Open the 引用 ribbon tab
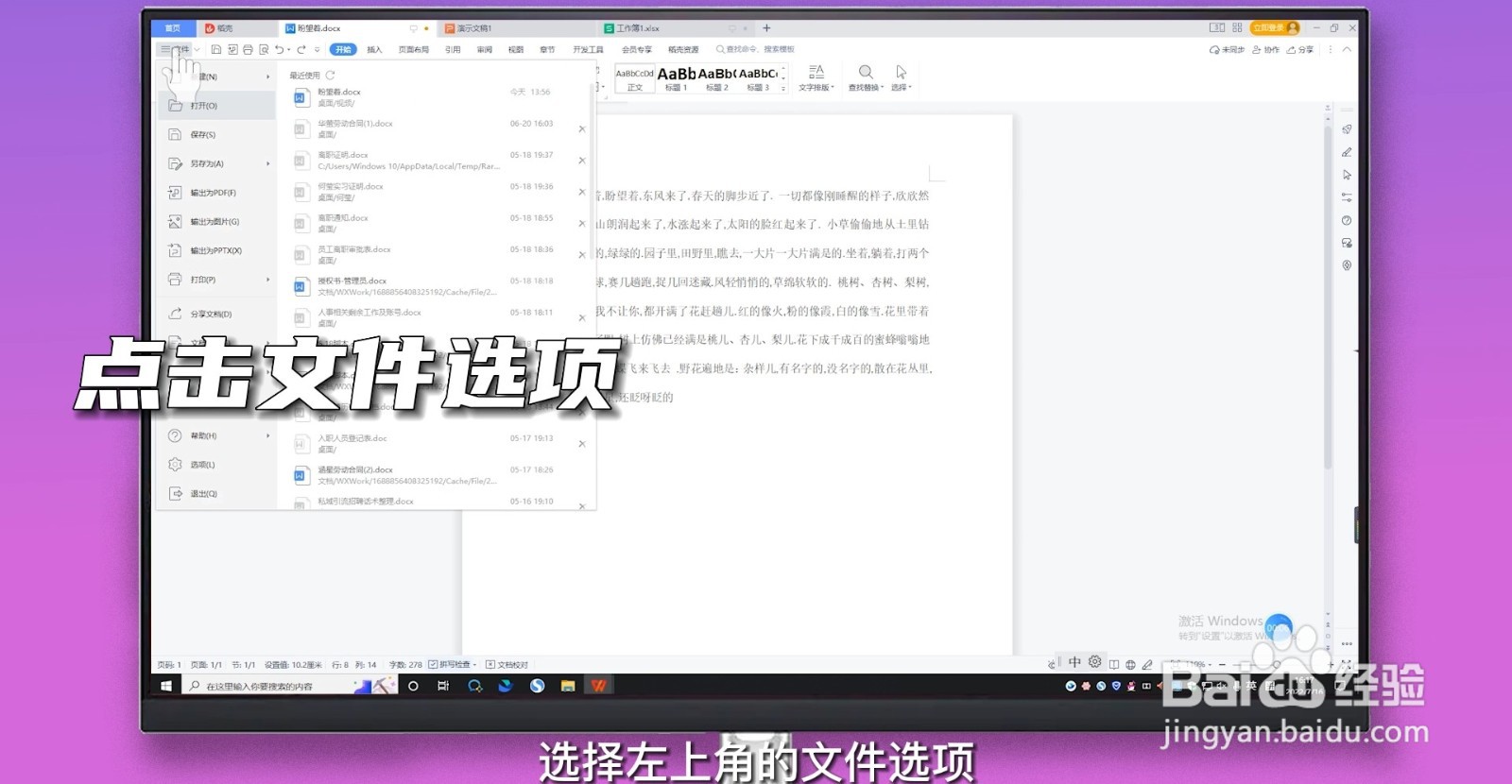1512x784 pixels. pyautogui.click(x=453, y=49)
